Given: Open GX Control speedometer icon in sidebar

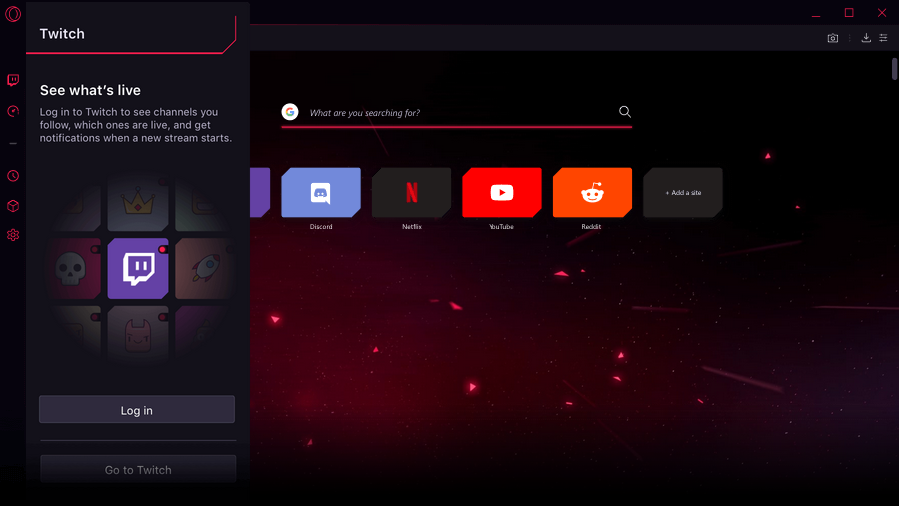Looking at the screenshot, I should click(x=13, y=111).
